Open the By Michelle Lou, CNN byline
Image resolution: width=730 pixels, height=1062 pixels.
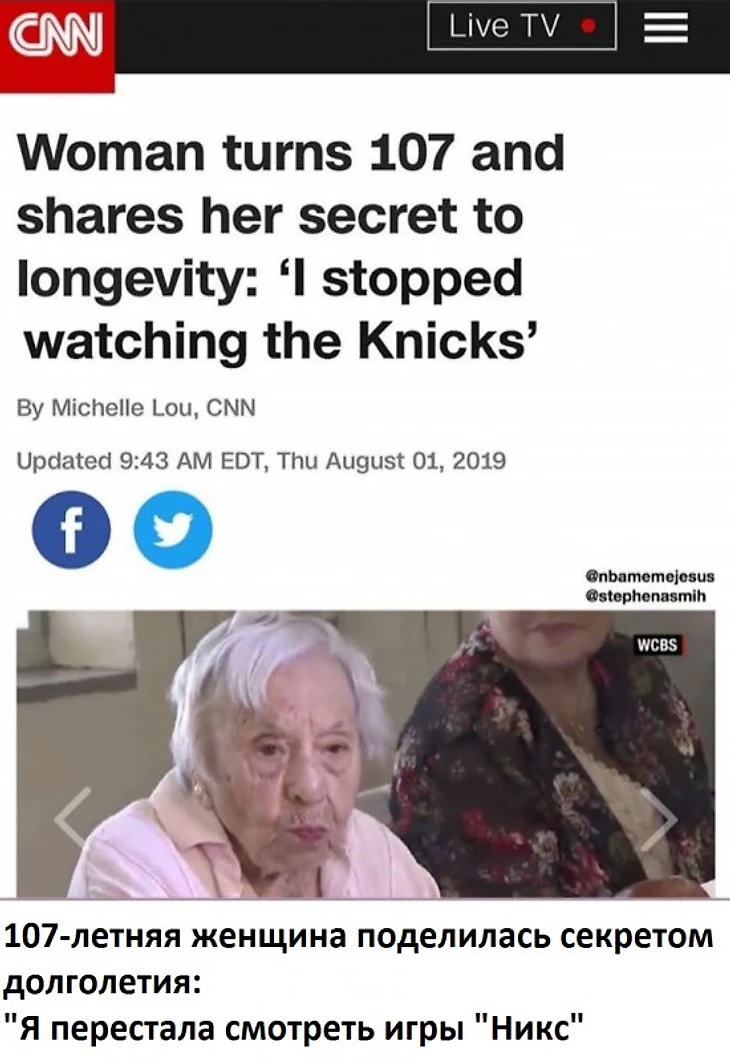coord(136,408)
